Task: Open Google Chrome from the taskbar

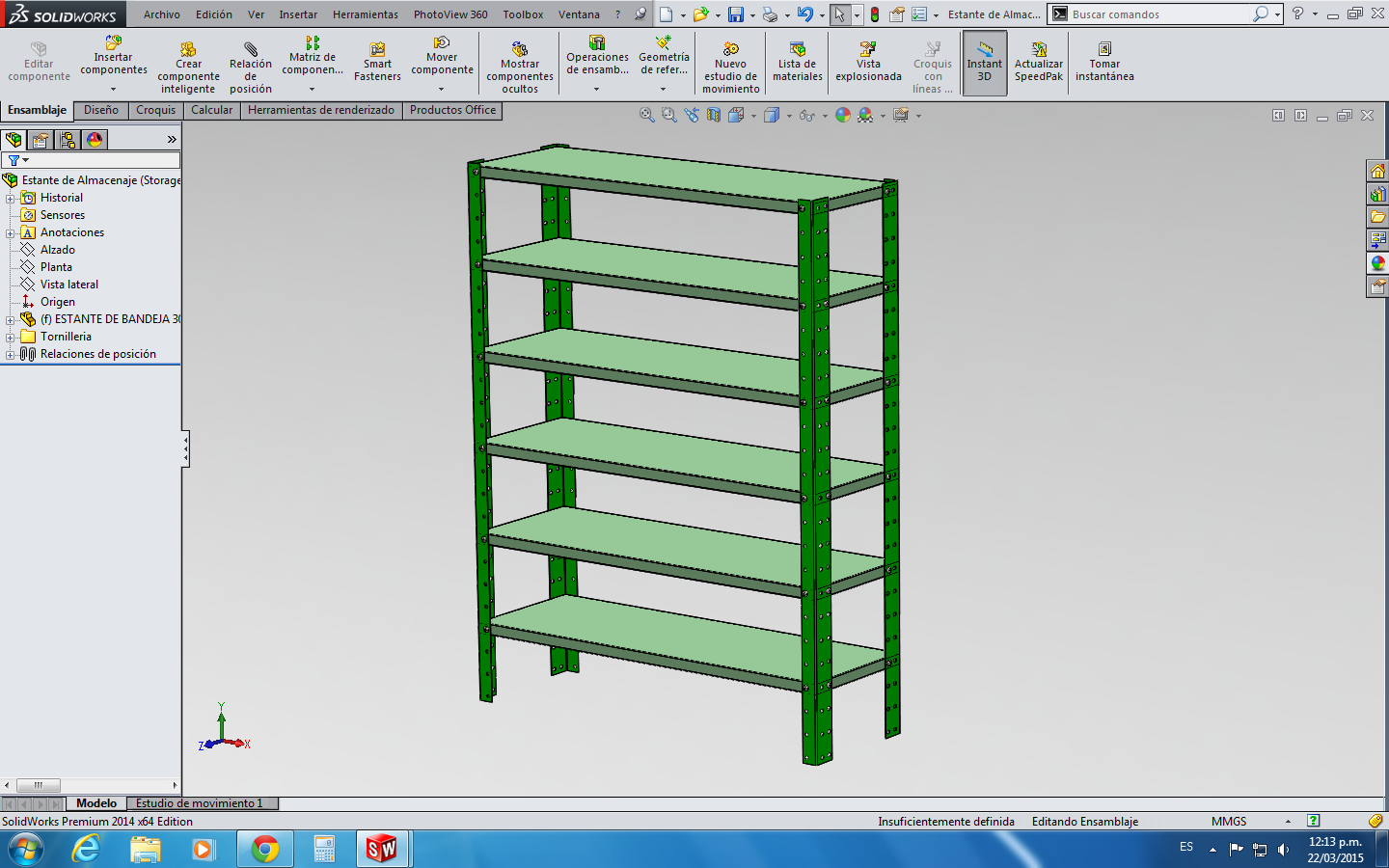Action: pos(265,850)
